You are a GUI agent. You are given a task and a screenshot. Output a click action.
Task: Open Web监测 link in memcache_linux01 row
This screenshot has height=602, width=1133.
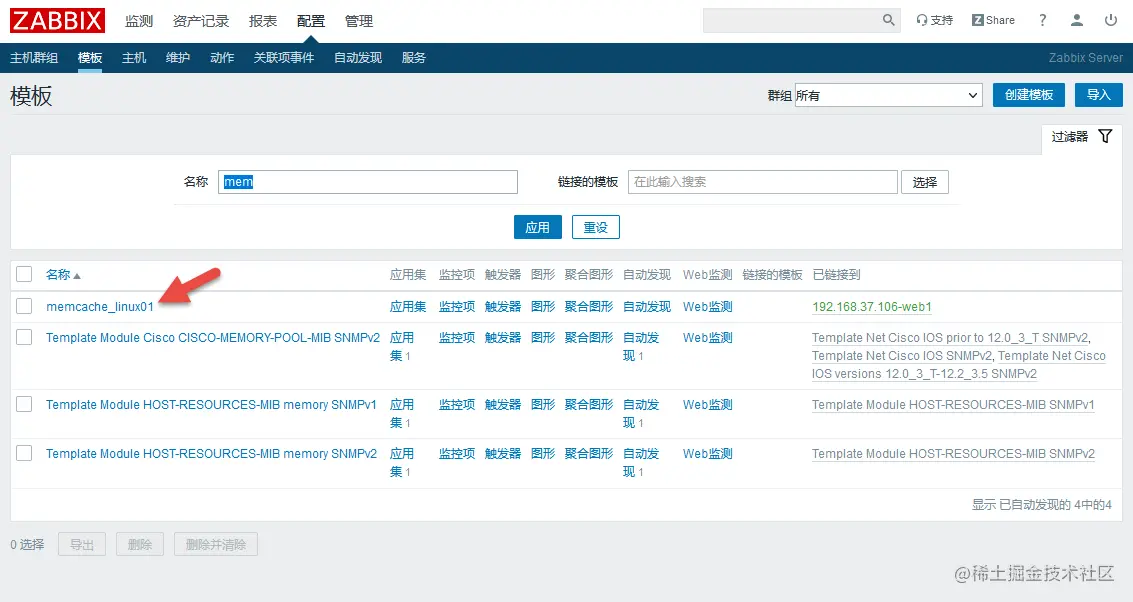(707, 306)
